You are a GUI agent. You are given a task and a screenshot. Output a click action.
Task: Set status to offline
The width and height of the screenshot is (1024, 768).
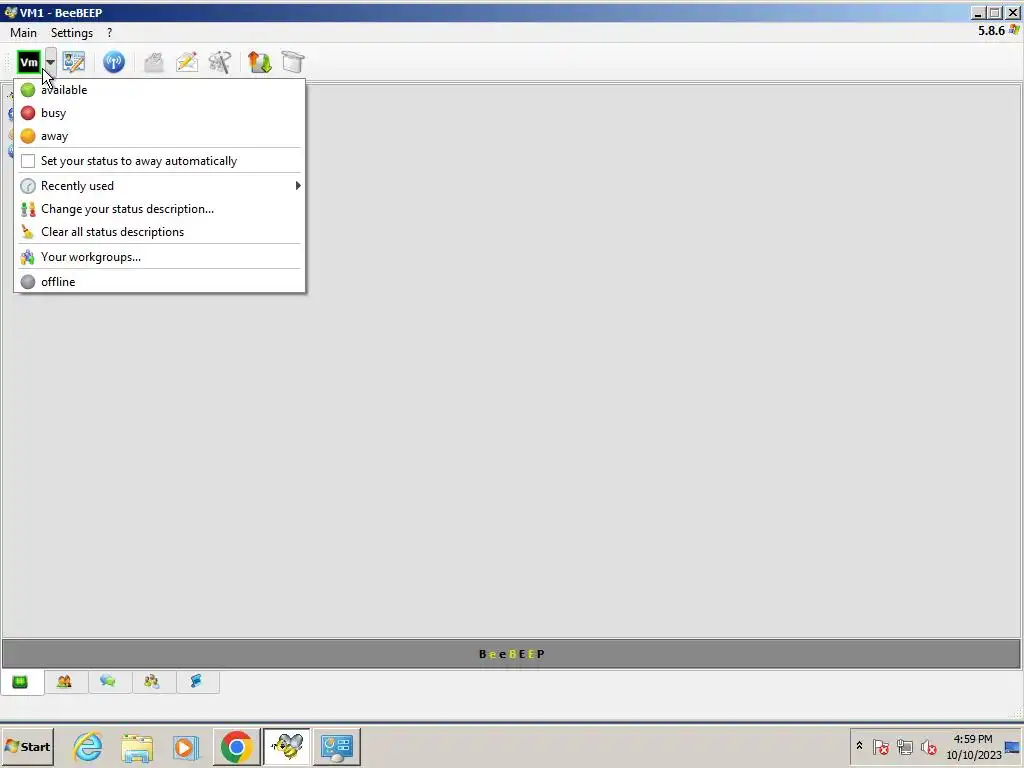[x=159, y=281]
